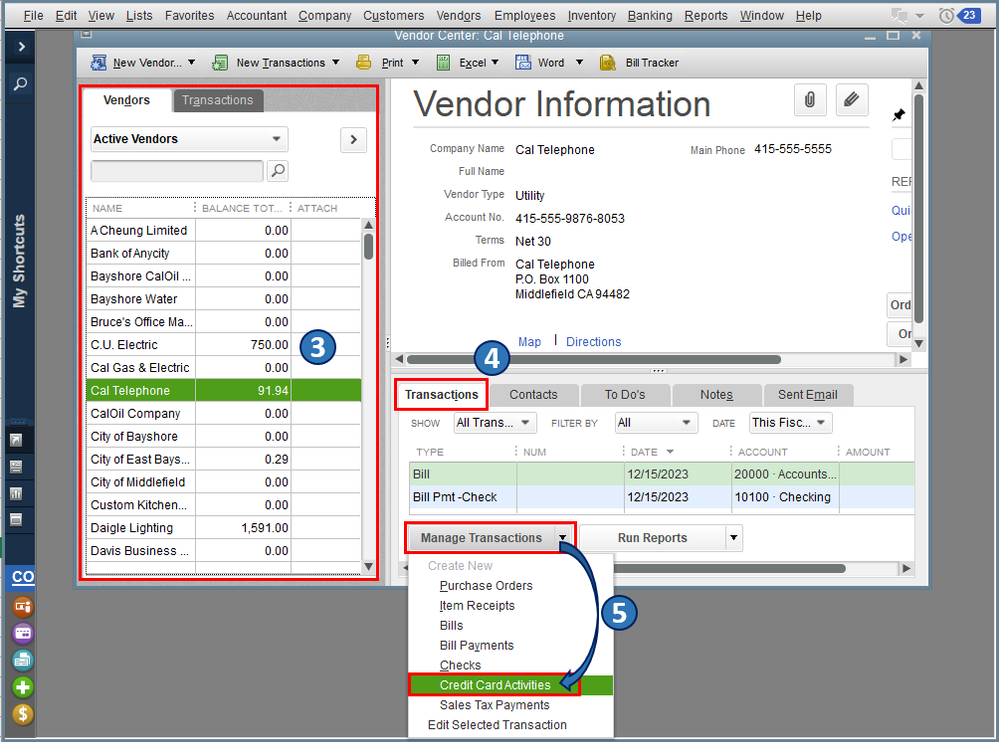The image size is (999, 742).
Task: Click the Directions link
Action: [593, 341]
